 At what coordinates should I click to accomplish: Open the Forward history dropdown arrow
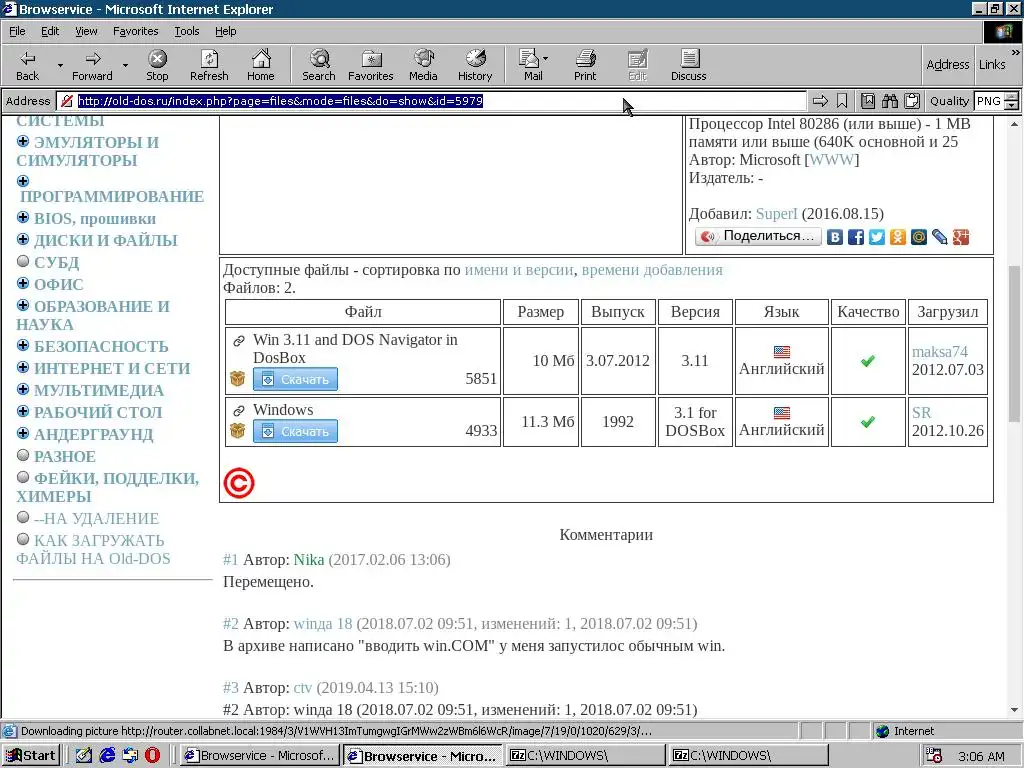coord(125,65)
